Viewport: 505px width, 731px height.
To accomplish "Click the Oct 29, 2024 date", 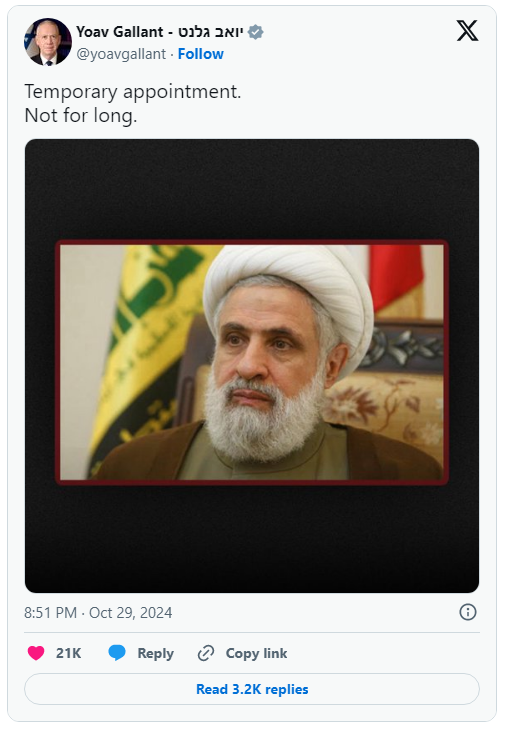I will 131,612.
